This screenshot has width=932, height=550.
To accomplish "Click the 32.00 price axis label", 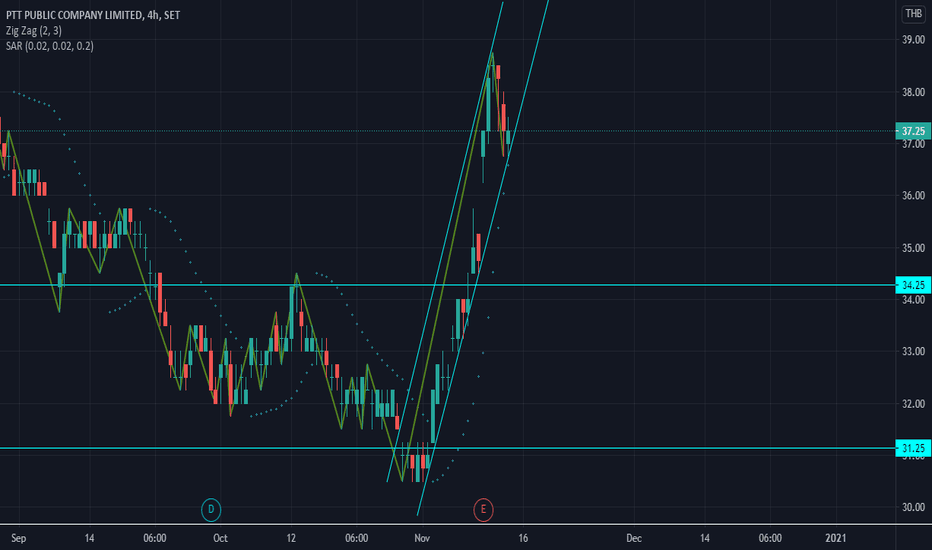I will coord(913,404).
